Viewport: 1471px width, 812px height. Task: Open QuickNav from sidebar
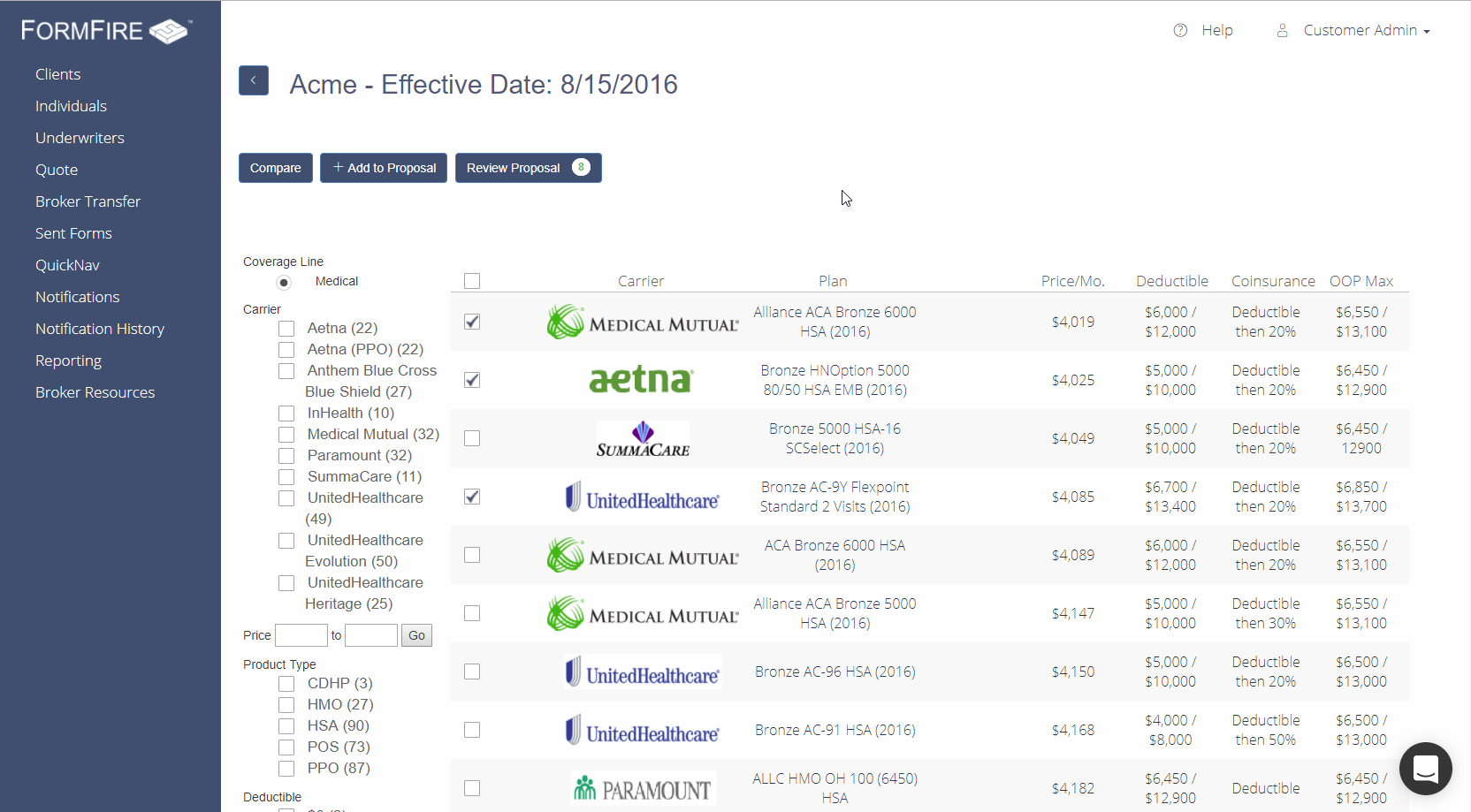[67, 265]
